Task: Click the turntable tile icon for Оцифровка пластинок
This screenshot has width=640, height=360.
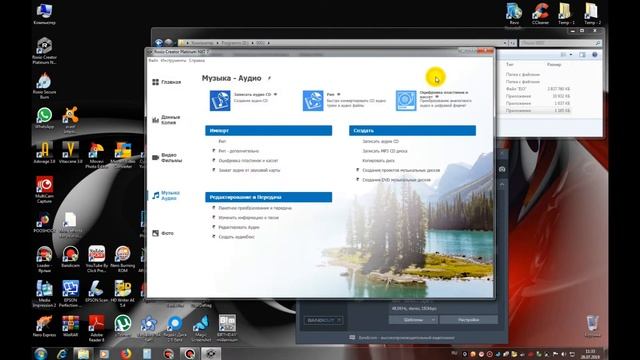Action: [406, 100]
